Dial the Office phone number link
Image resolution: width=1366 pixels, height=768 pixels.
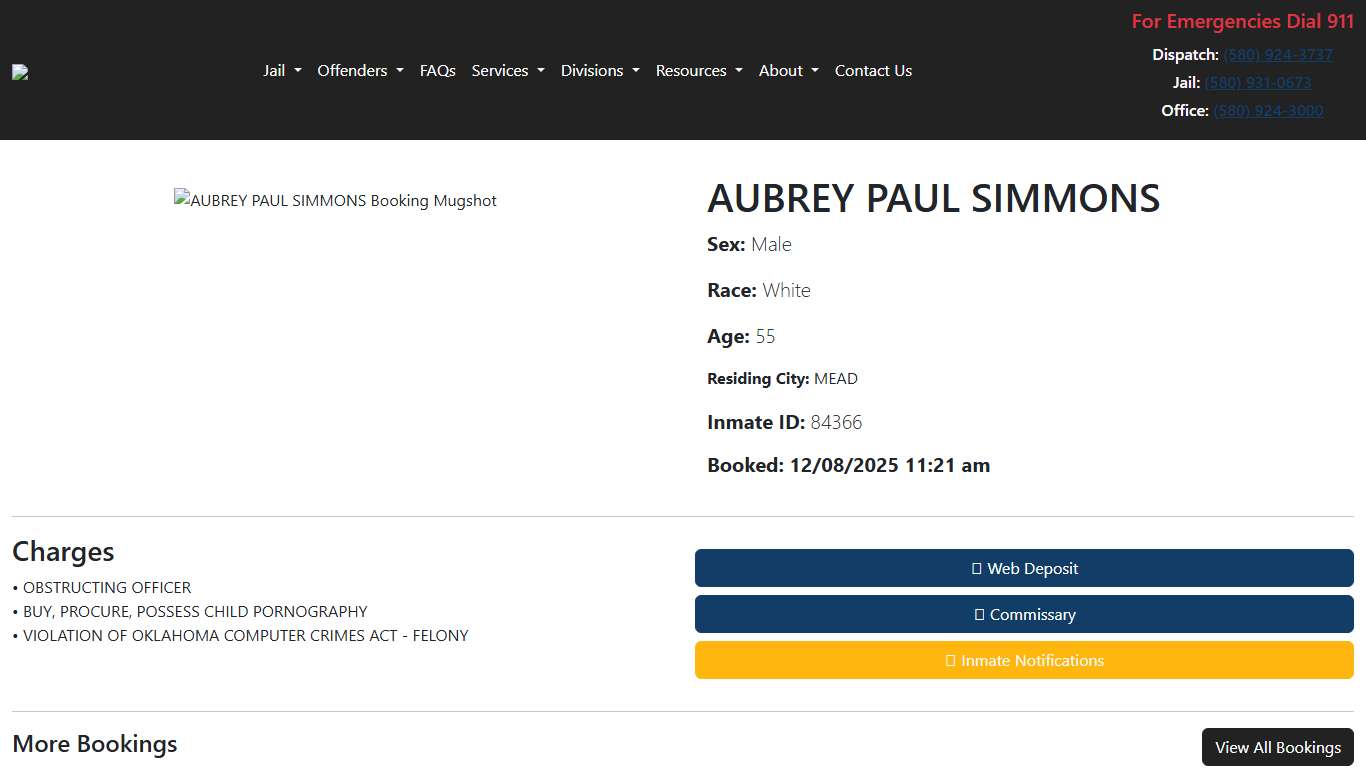[x=1268, y=110]
